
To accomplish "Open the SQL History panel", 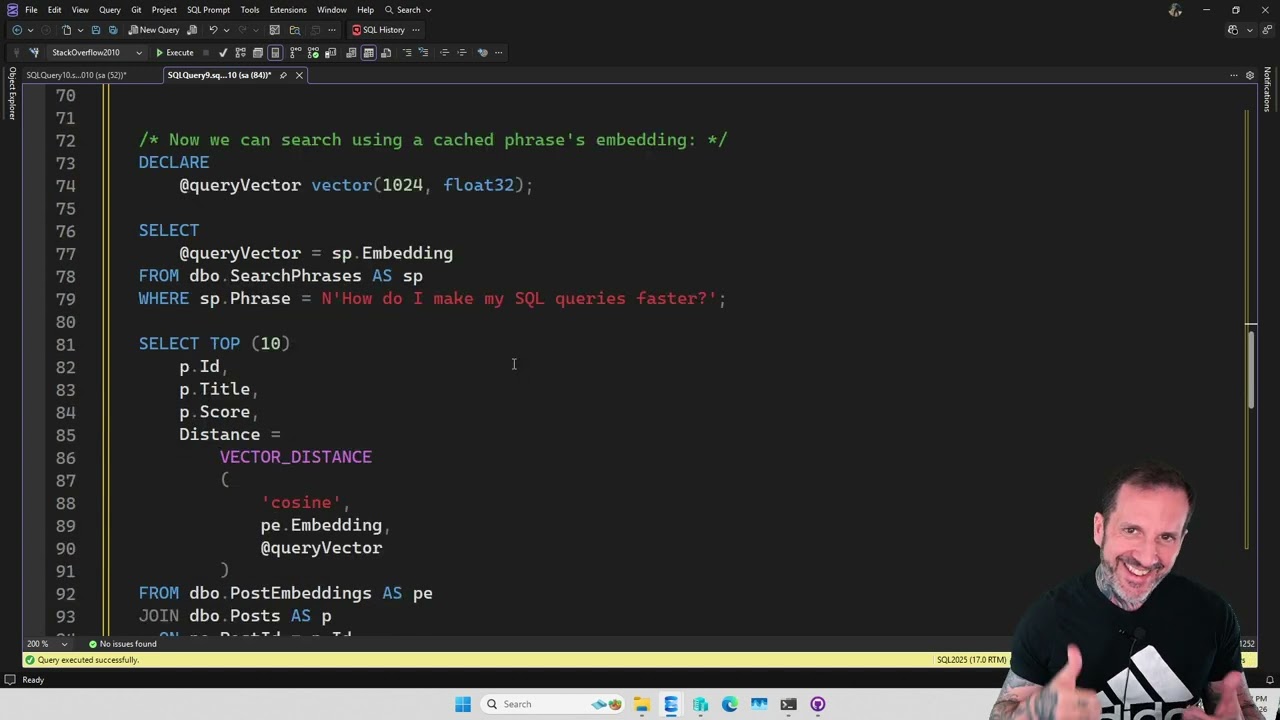I will point(378,30).
